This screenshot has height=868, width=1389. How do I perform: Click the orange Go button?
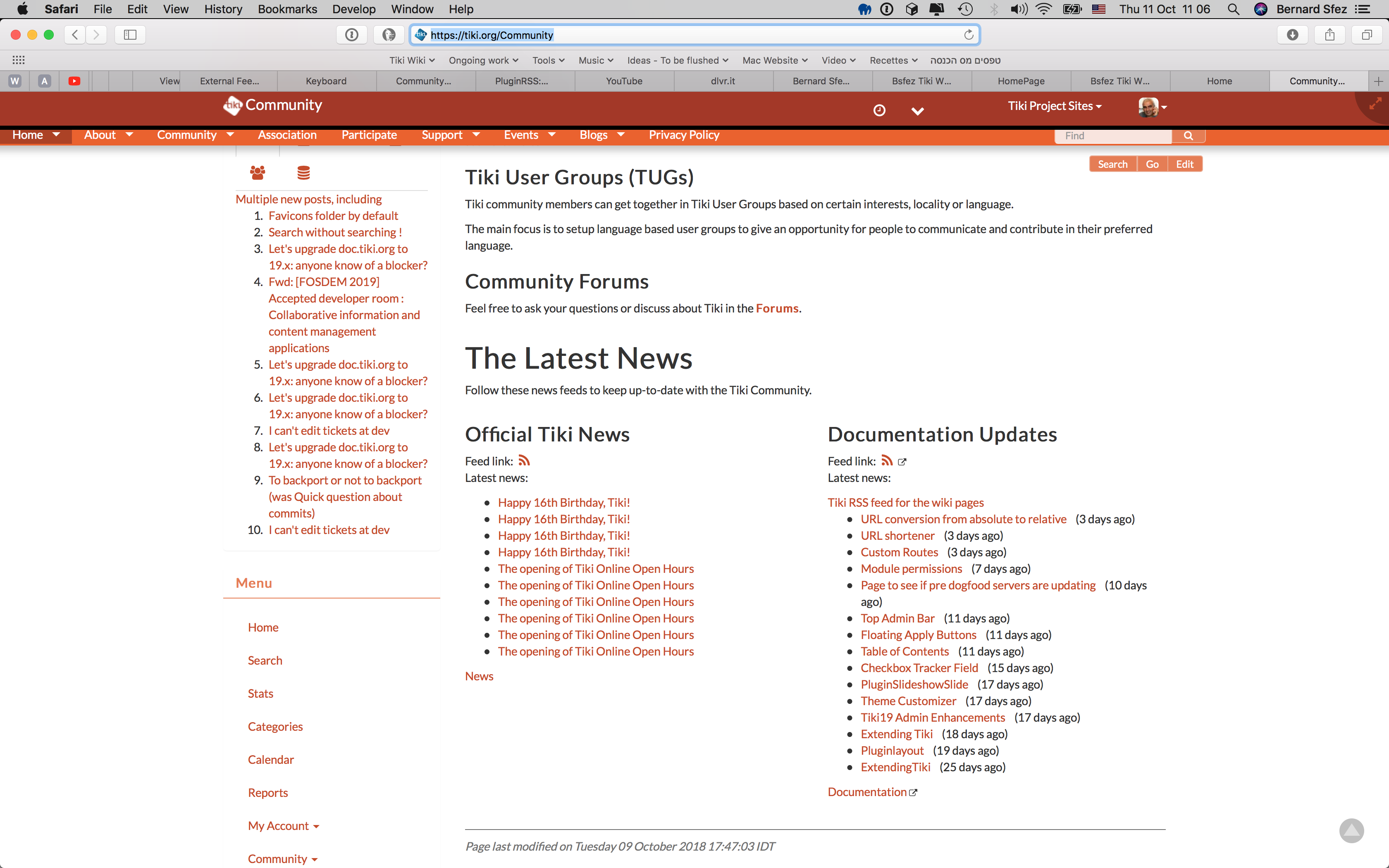coord(1152,164)
